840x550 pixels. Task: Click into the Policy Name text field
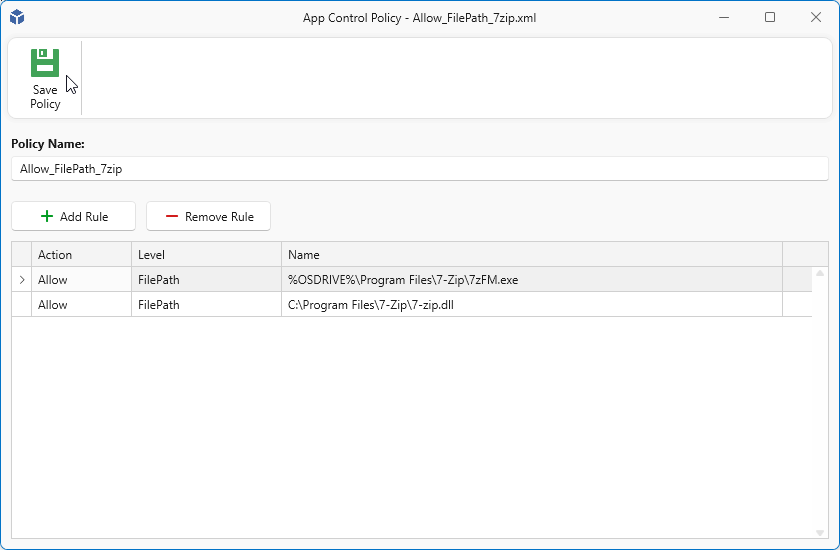point(420,169)
